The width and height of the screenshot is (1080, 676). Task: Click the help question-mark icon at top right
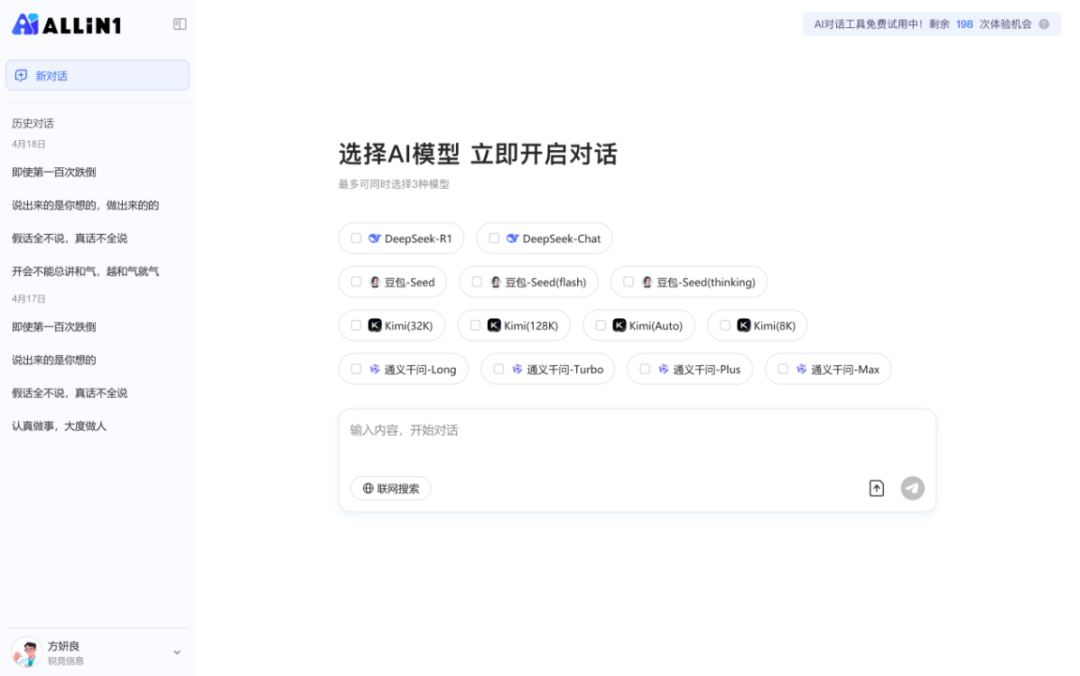point(1044,23)
